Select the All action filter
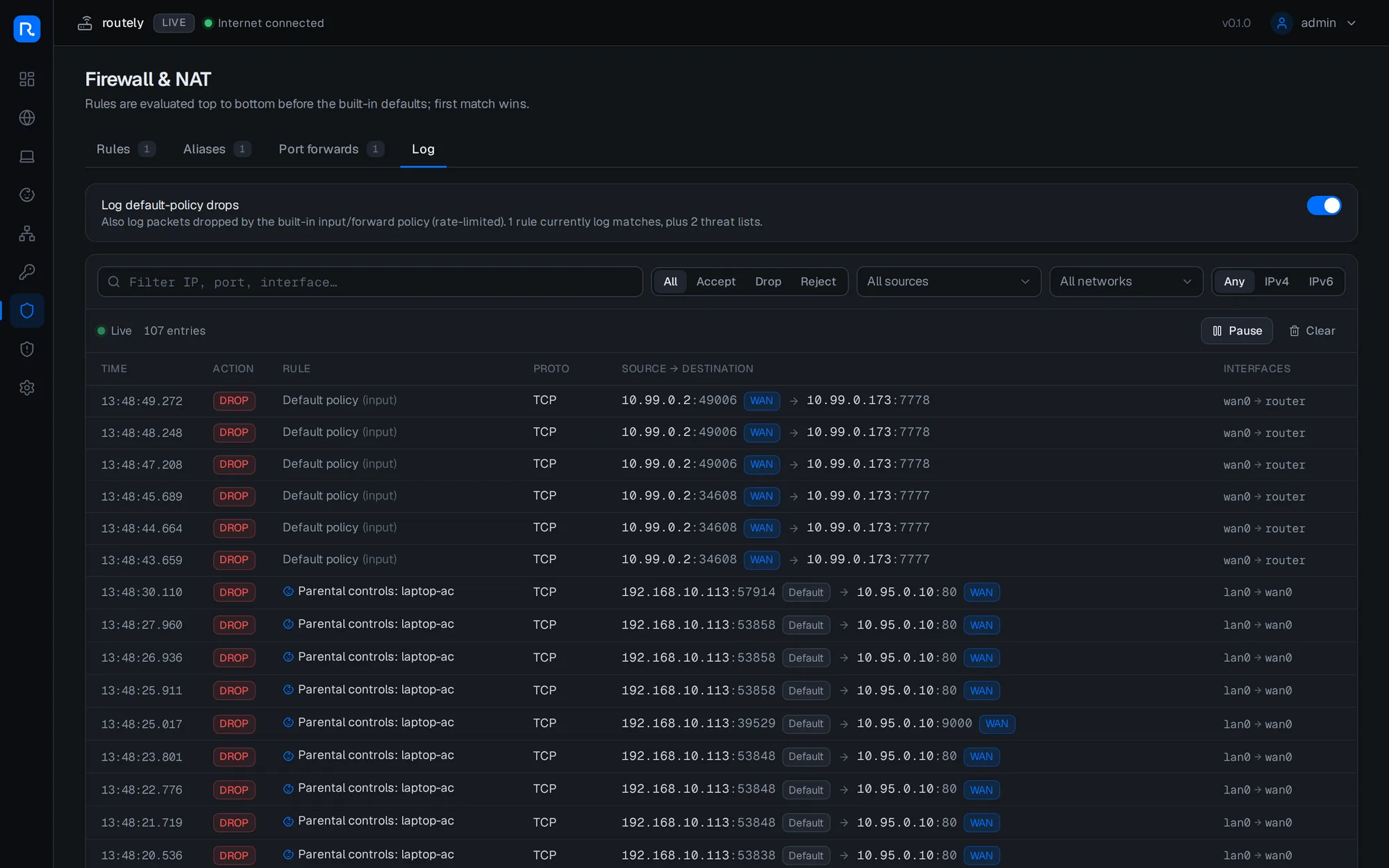Viewport: 1389px width, 868px height. tap(670, 282)
